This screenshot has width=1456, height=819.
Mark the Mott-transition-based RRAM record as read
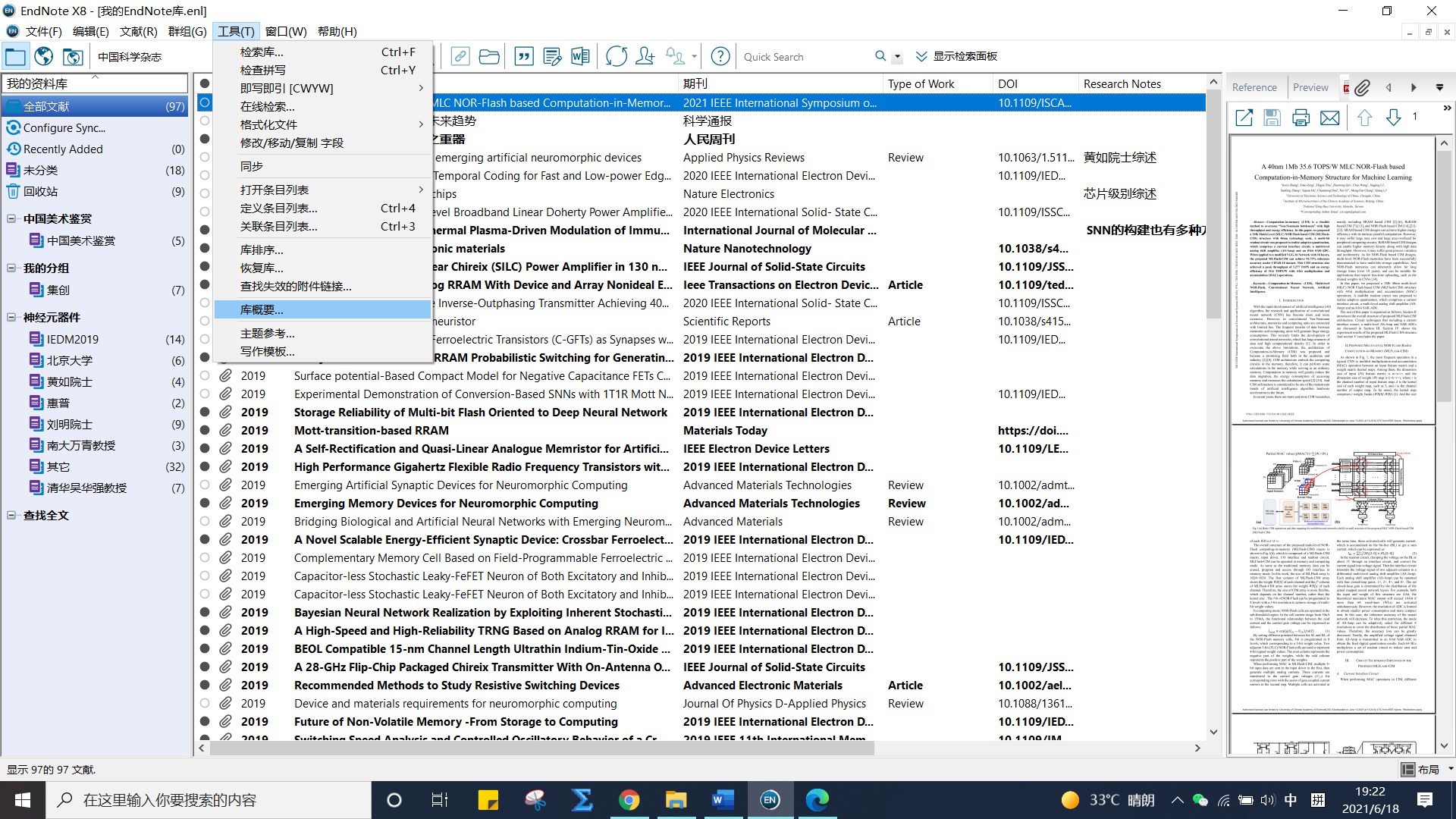[205, 430]
